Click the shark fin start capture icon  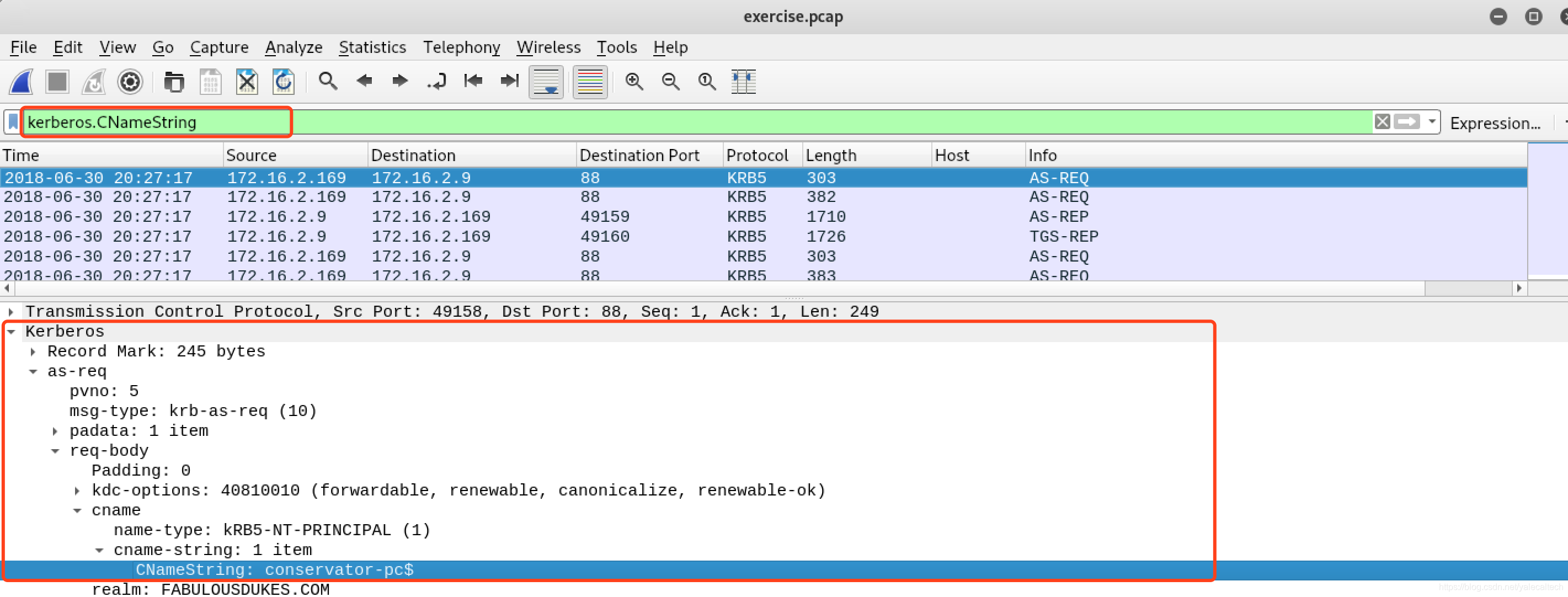(22, 82)
